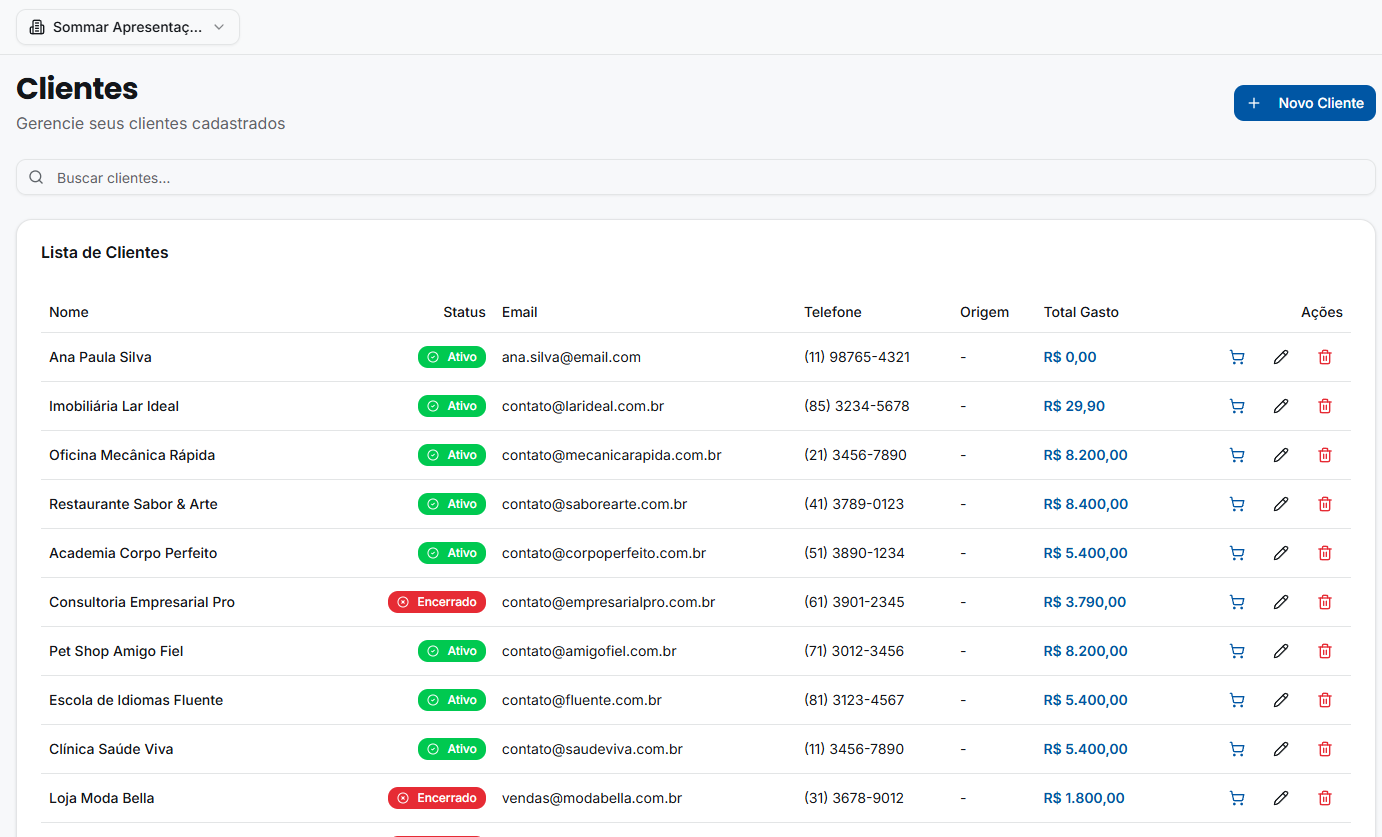Delete Consultoria Empresarial Pro with trash icon

(1325, 602)
